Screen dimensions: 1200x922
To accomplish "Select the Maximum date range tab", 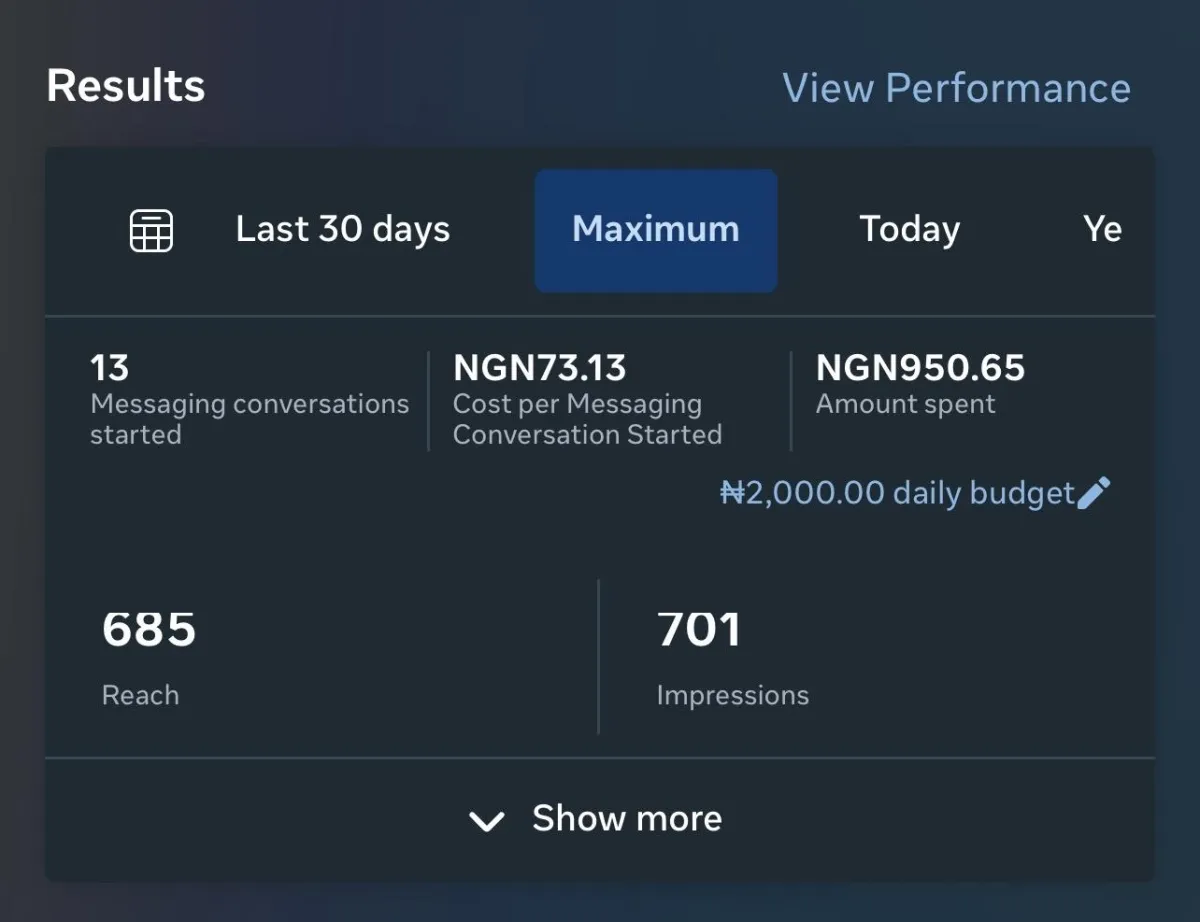I will (x=656, y=230).
